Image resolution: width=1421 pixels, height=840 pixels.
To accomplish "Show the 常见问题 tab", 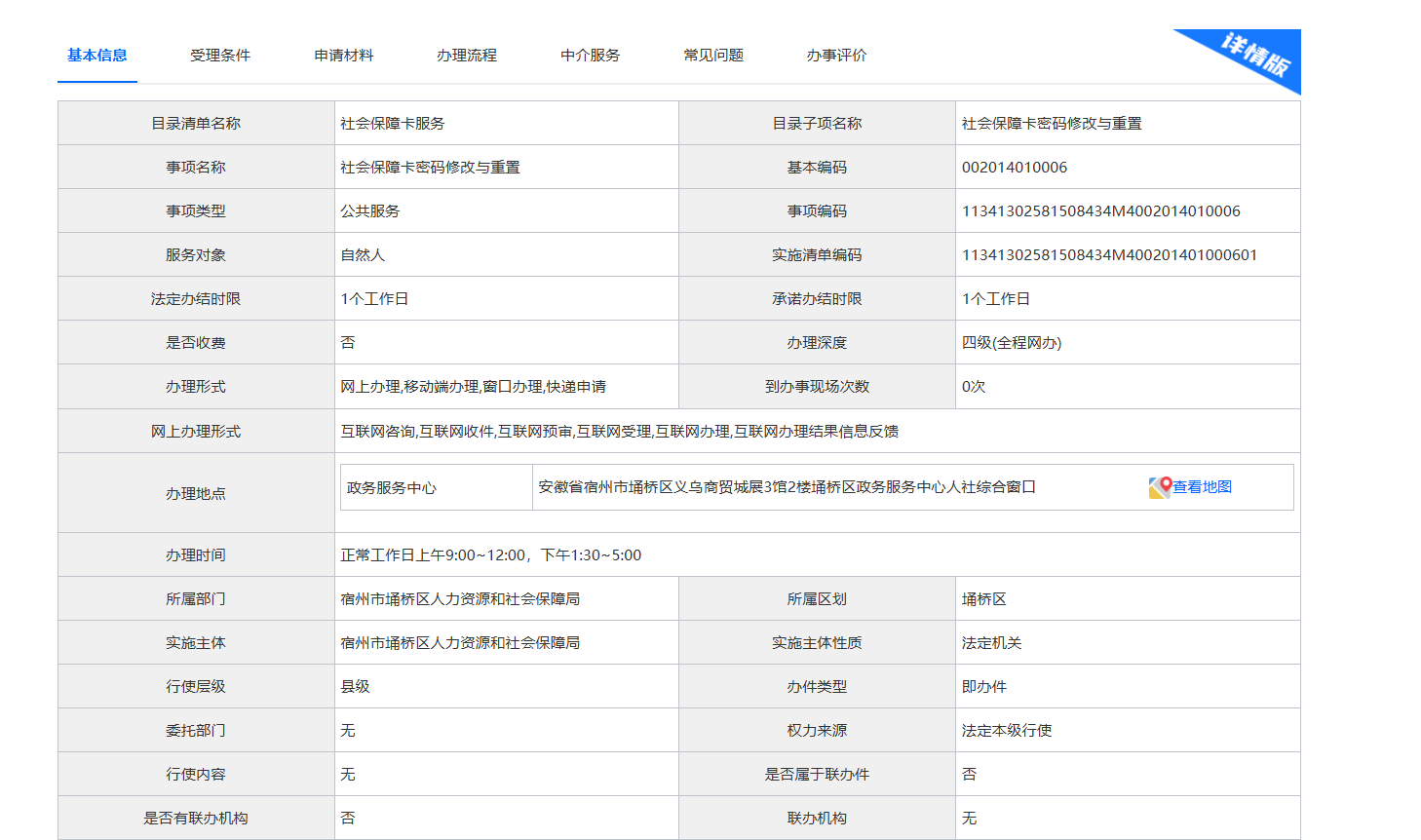I will tap(713, 56).
